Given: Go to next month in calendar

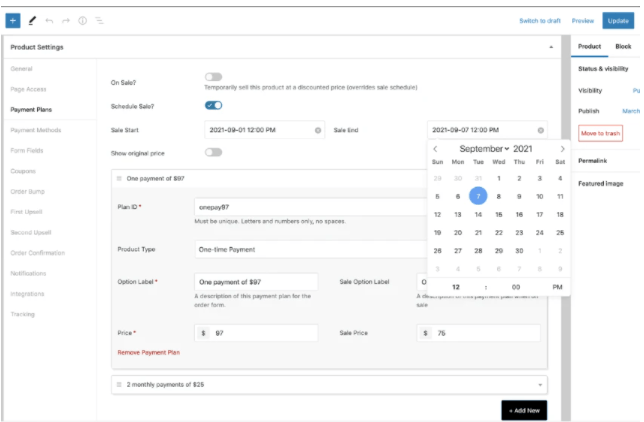Looking at the screenshot, I should coord(562,149).
